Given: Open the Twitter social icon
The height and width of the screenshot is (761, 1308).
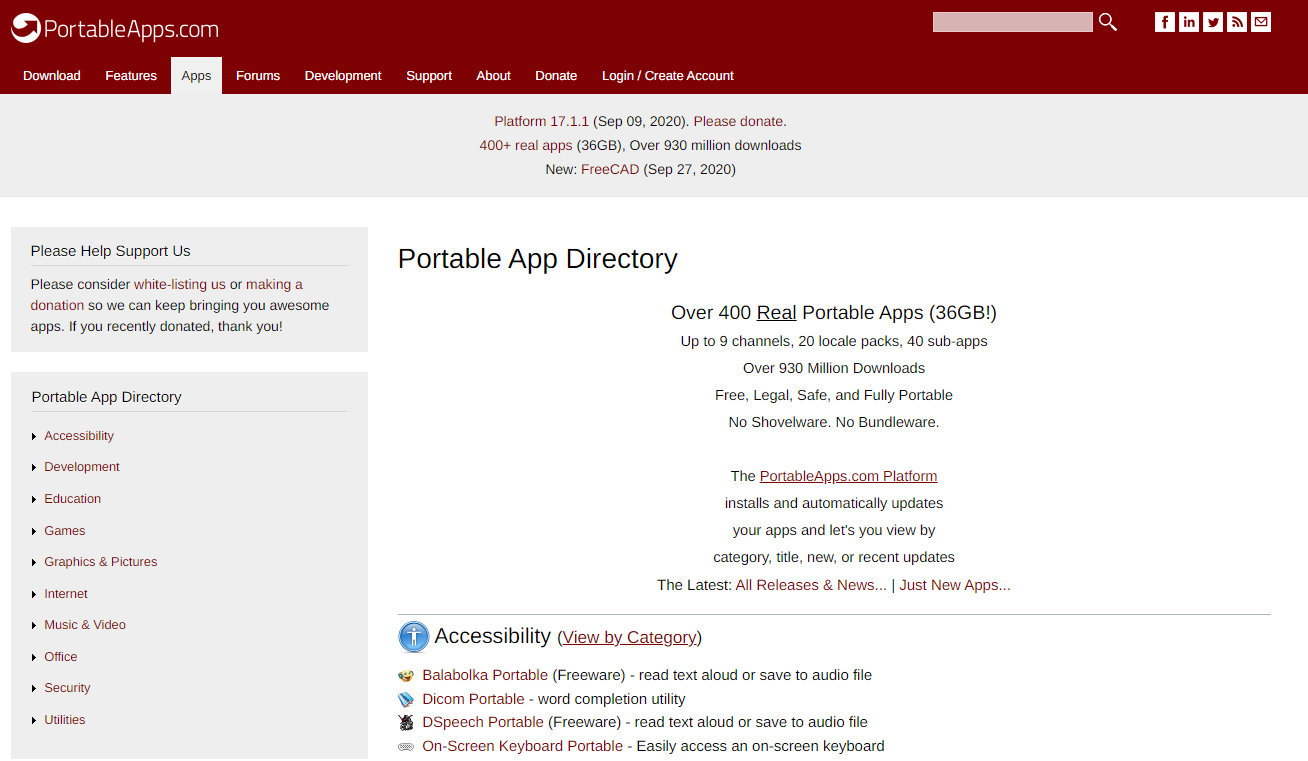Looking at the screenshot, I should (1213, 22).
